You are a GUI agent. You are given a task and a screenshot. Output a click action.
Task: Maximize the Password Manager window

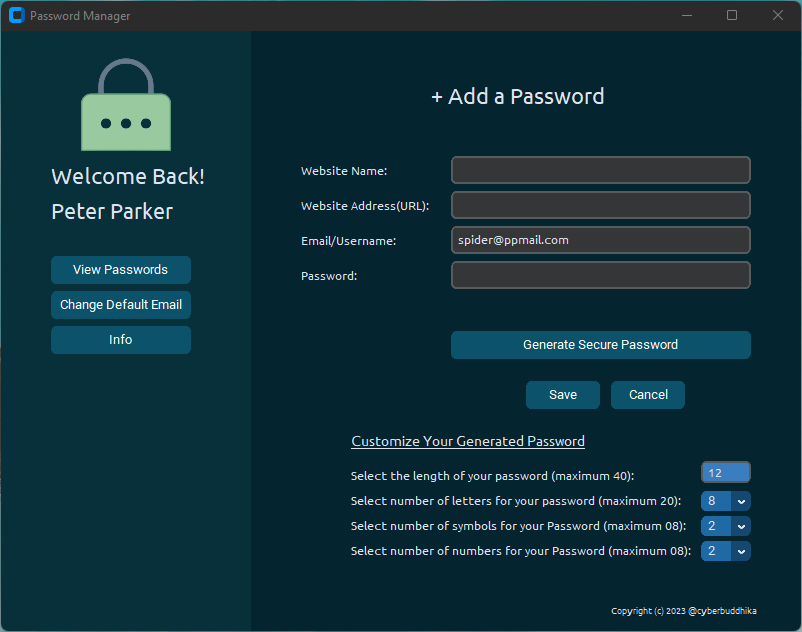[x=732, y=15]
